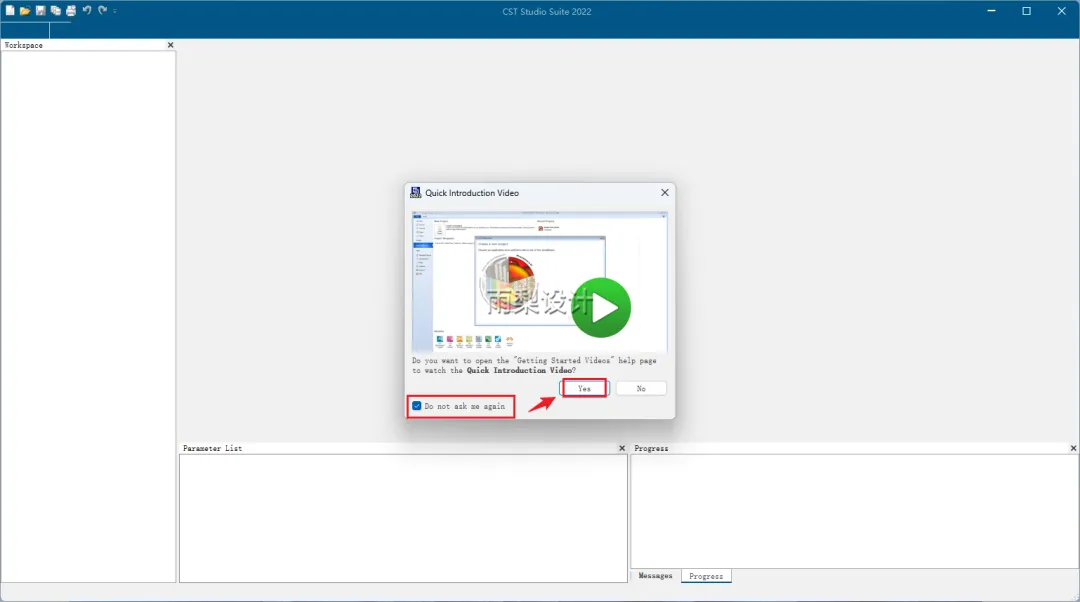Click the green play button on the video preview

click(x=601, y=308)
